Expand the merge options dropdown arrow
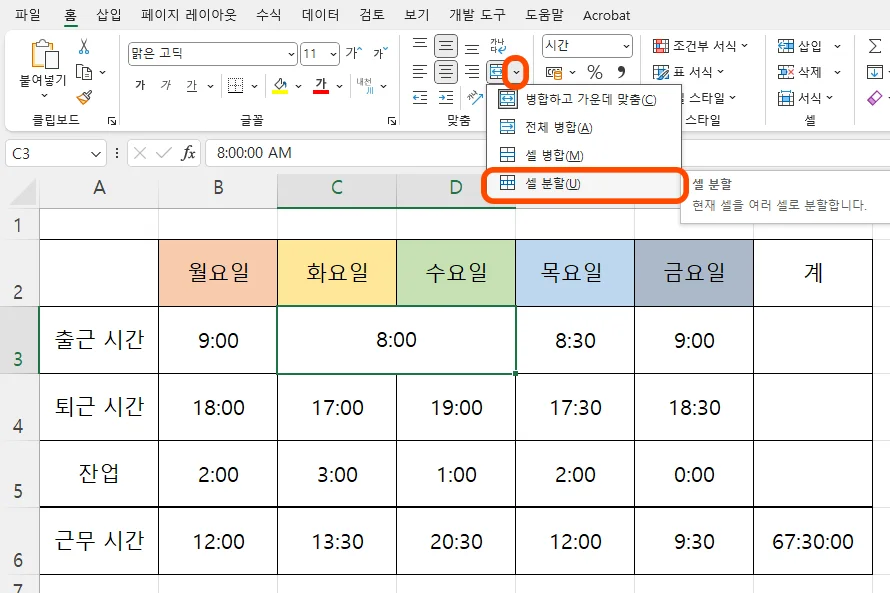Screen dimensions: 890x593 click(x=516, y=72)
